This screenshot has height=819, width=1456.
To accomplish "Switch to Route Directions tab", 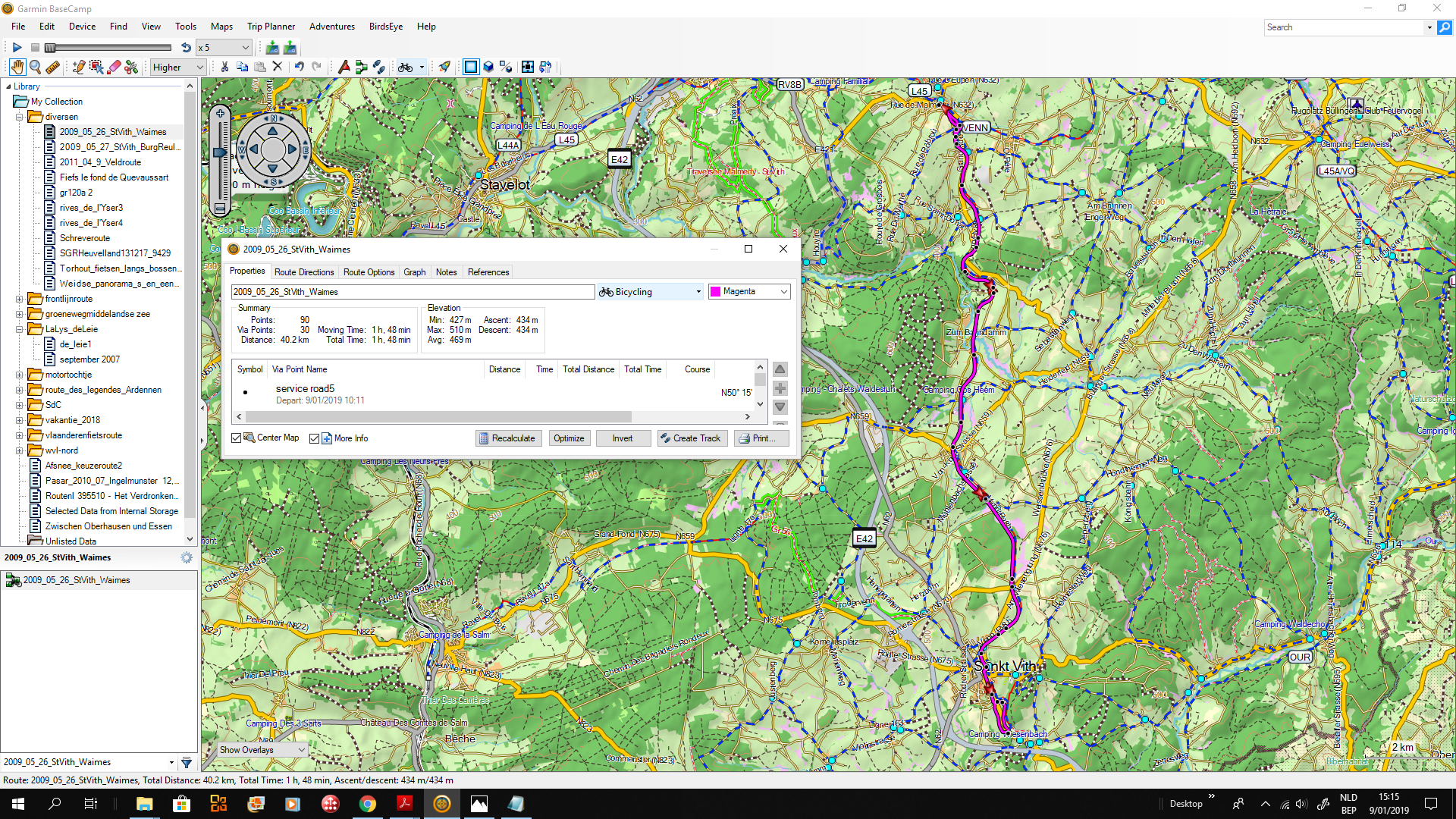I will pyautogui.click(x=304, y=272).
